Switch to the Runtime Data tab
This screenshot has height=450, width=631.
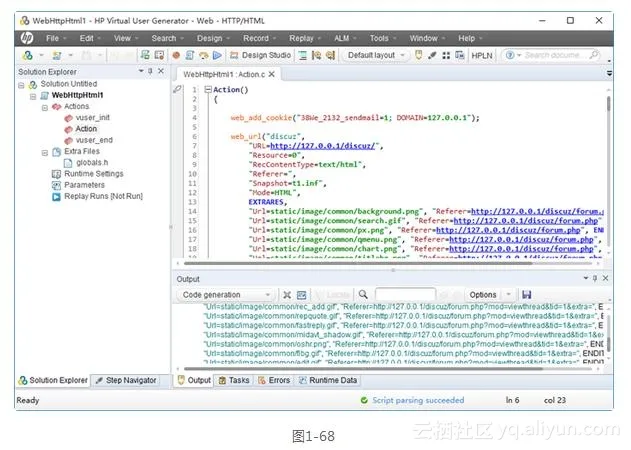click(327, 380)
